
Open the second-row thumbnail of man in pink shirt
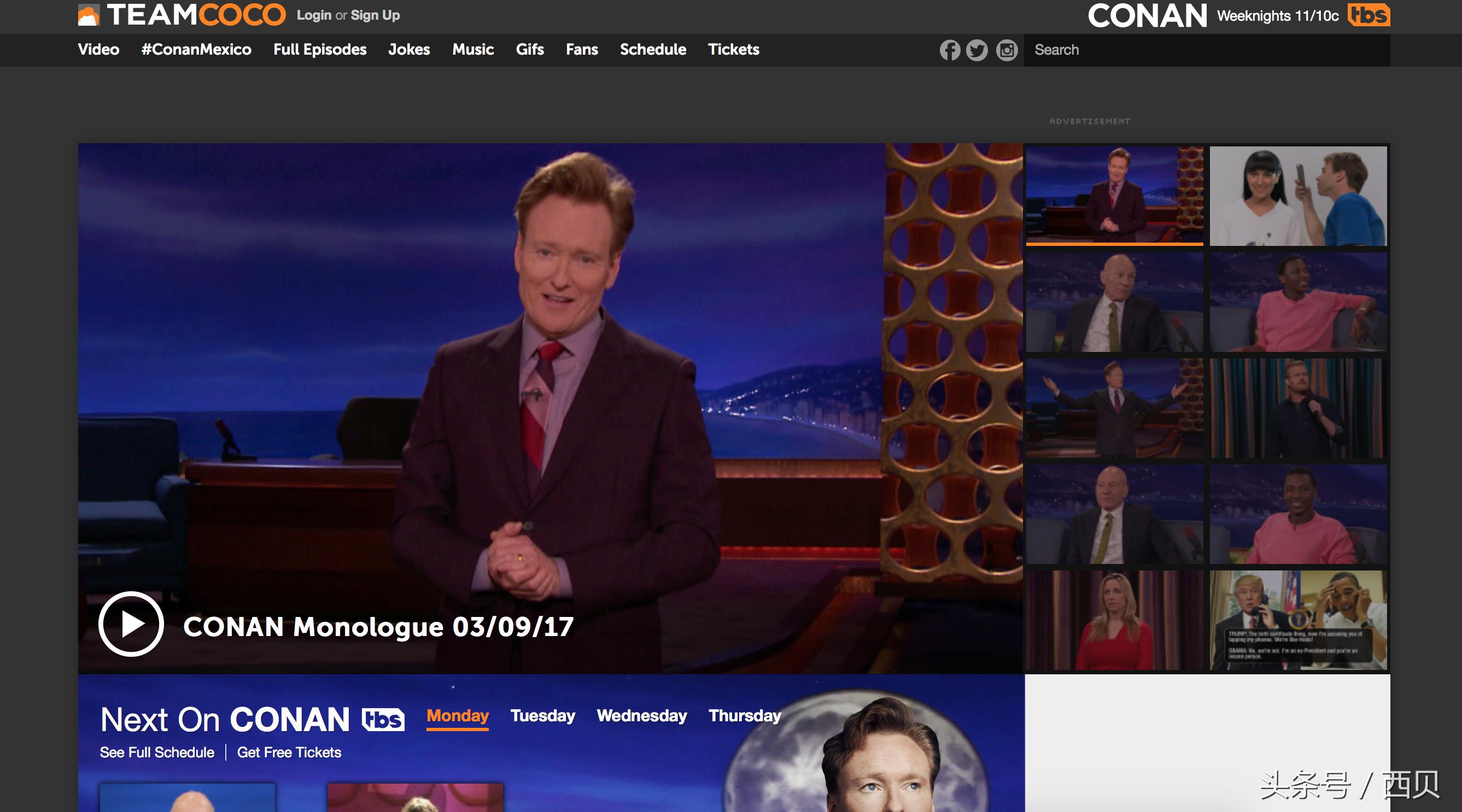pos(1299,302)
